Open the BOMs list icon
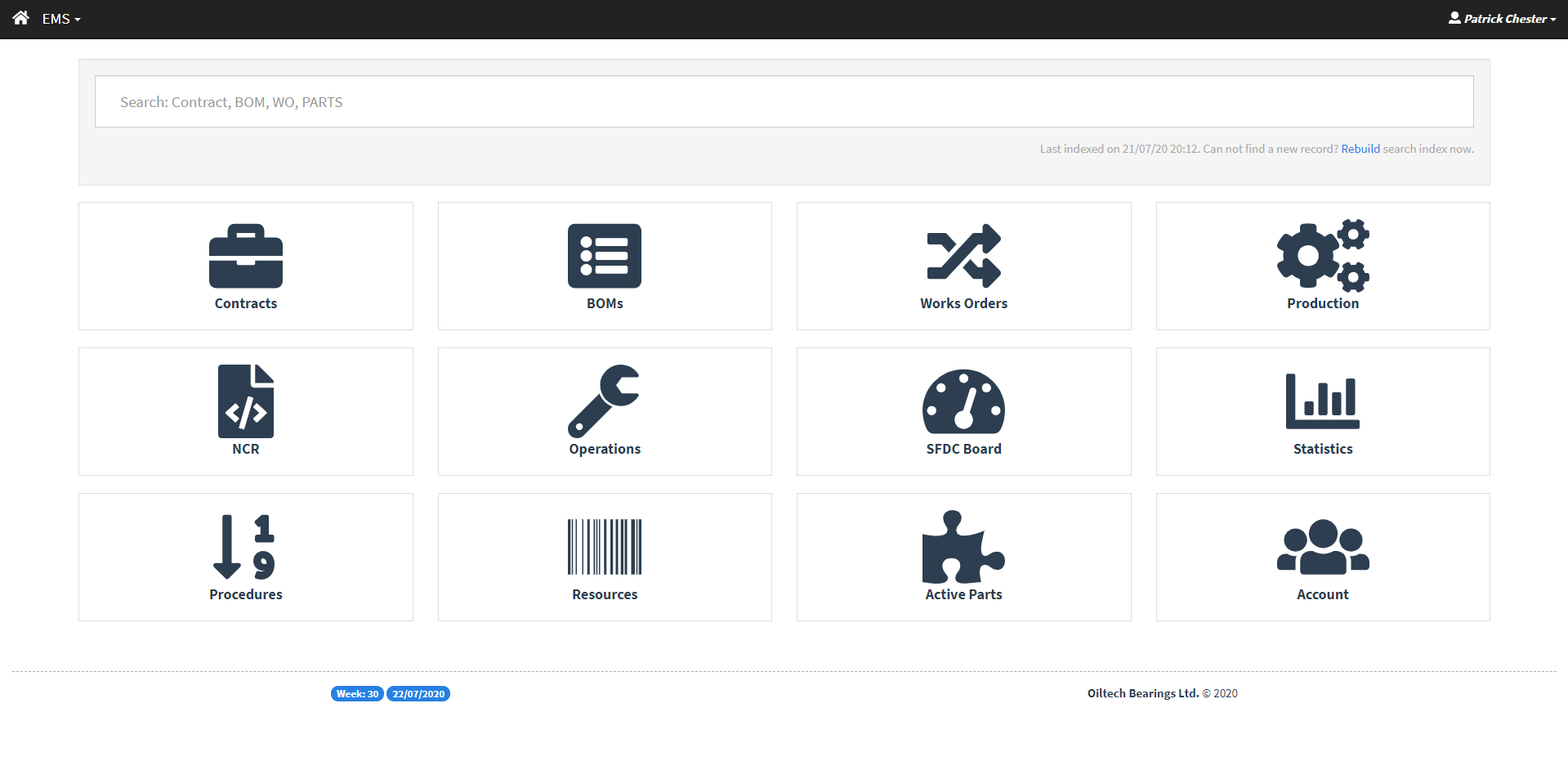This screenshot has height=757, width=1568. click(605, 256)
